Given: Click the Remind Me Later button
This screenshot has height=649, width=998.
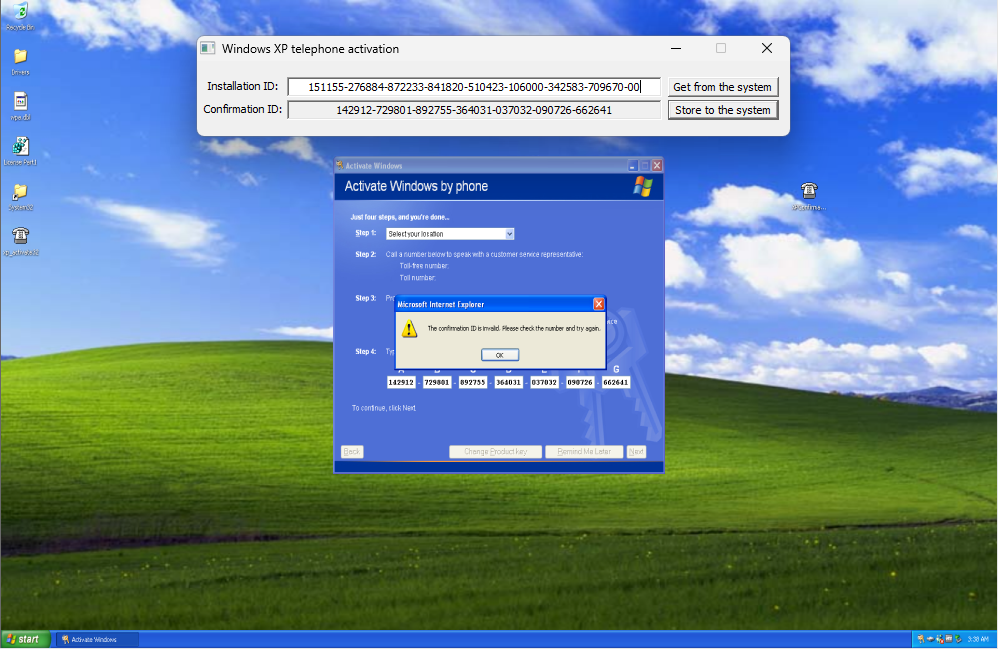Looking at the screenshot, I should [x=585, y=451].
